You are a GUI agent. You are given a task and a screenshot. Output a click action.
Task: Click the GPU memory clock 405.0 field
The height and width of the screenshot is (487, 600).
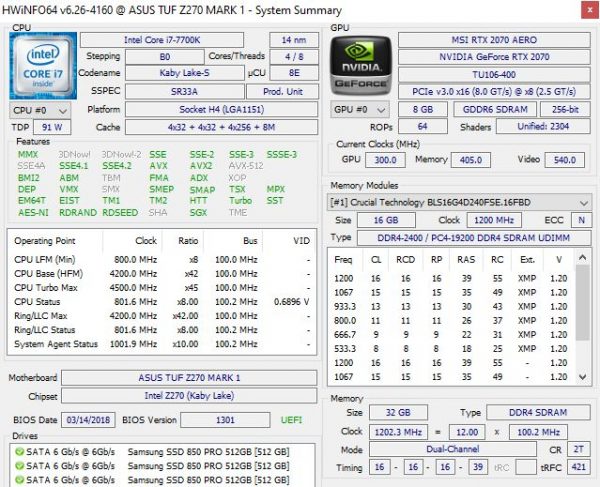[x=471, y=160]
